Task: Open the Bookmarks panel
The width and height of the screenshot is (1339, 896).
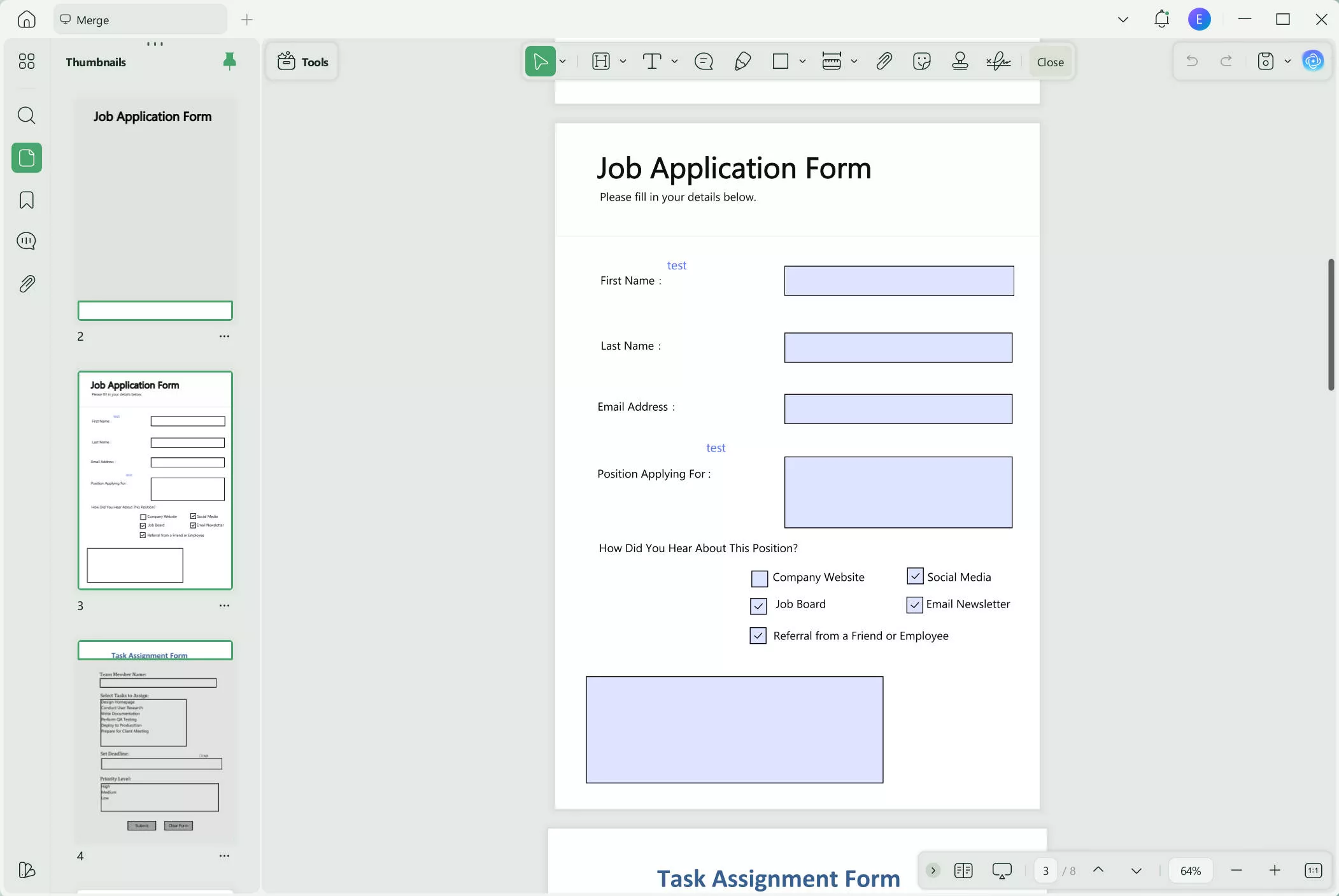Action: [x=27, y=200]
